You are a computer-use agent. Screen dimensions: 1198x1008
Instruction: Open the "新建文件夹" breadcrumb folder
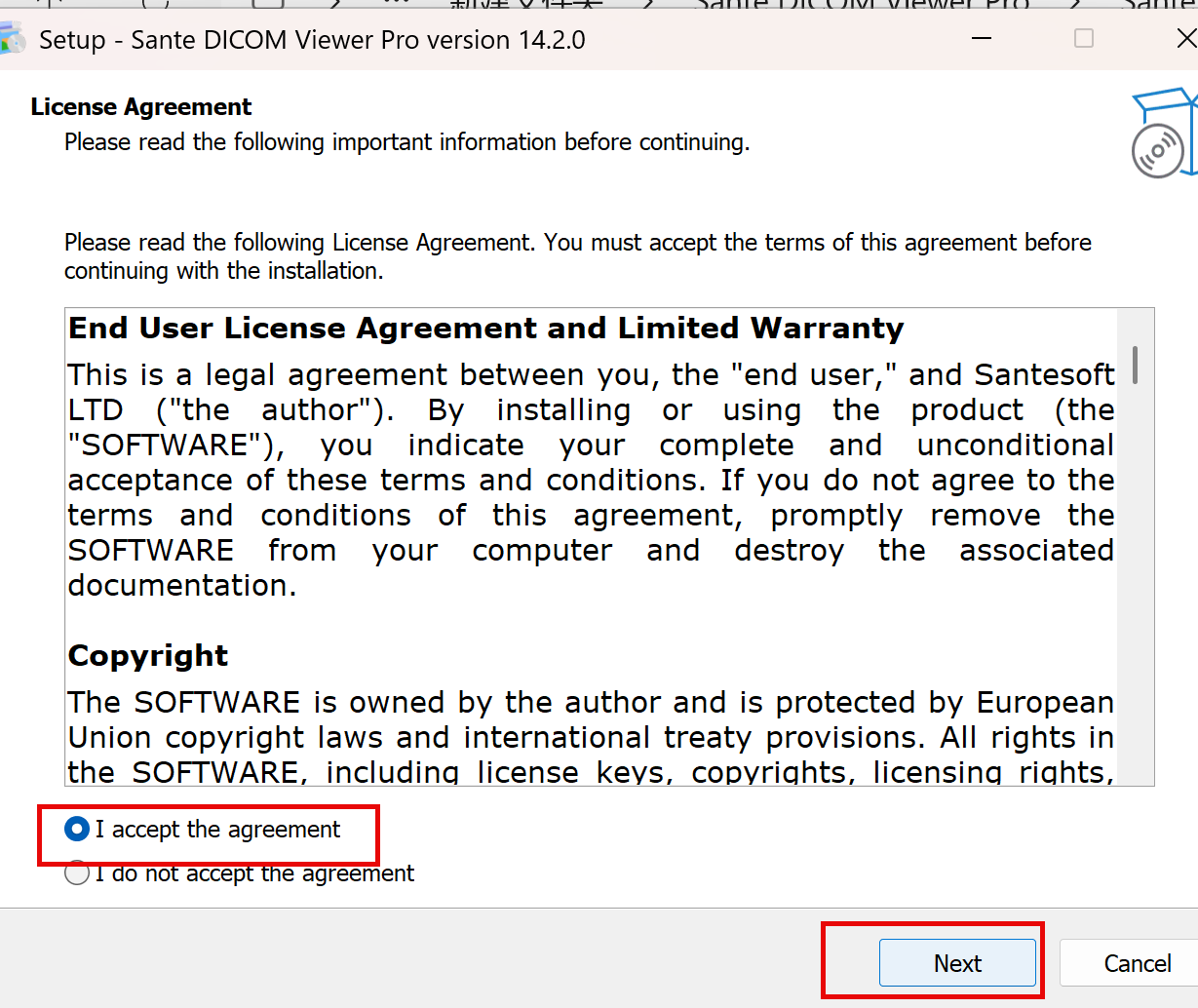click(526, 5)
